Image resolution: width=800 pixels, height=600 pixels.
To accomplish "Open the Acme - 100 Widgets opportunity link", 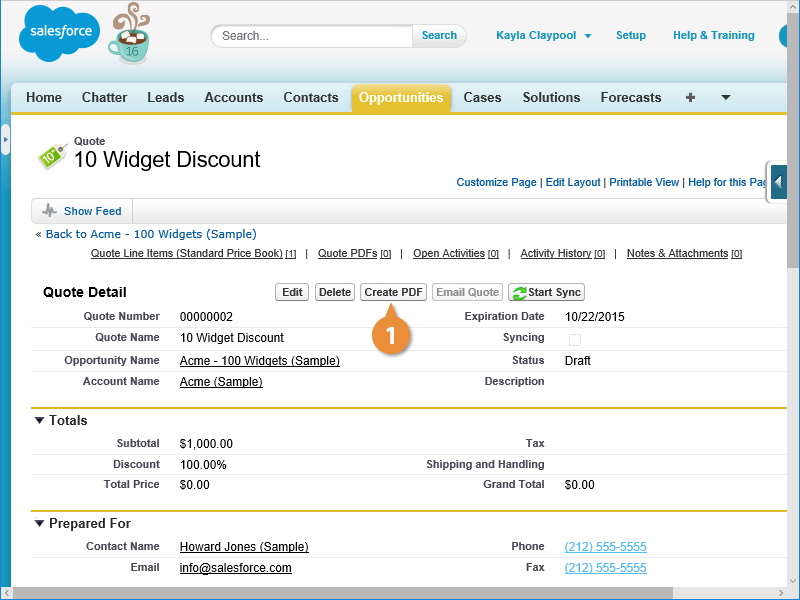I will coord(260,361).
